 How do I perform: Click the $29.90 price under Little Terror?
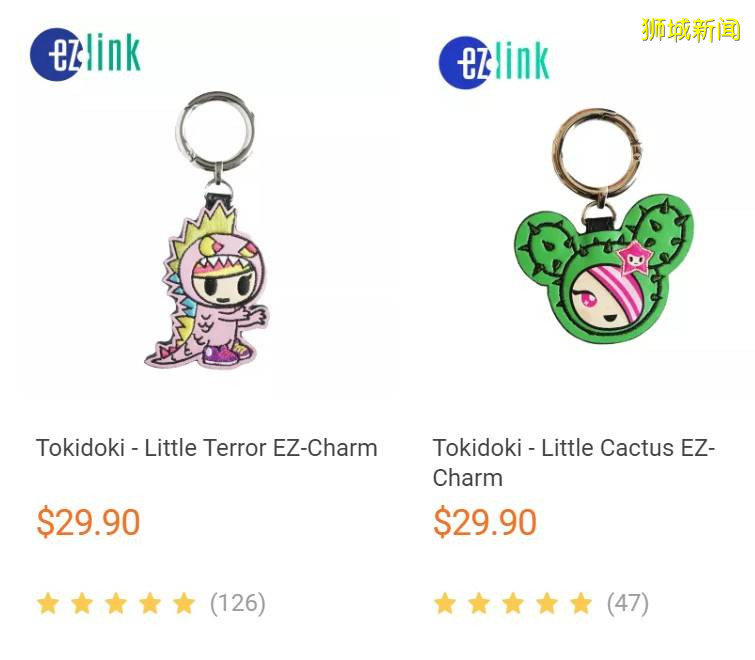[89, 522]
